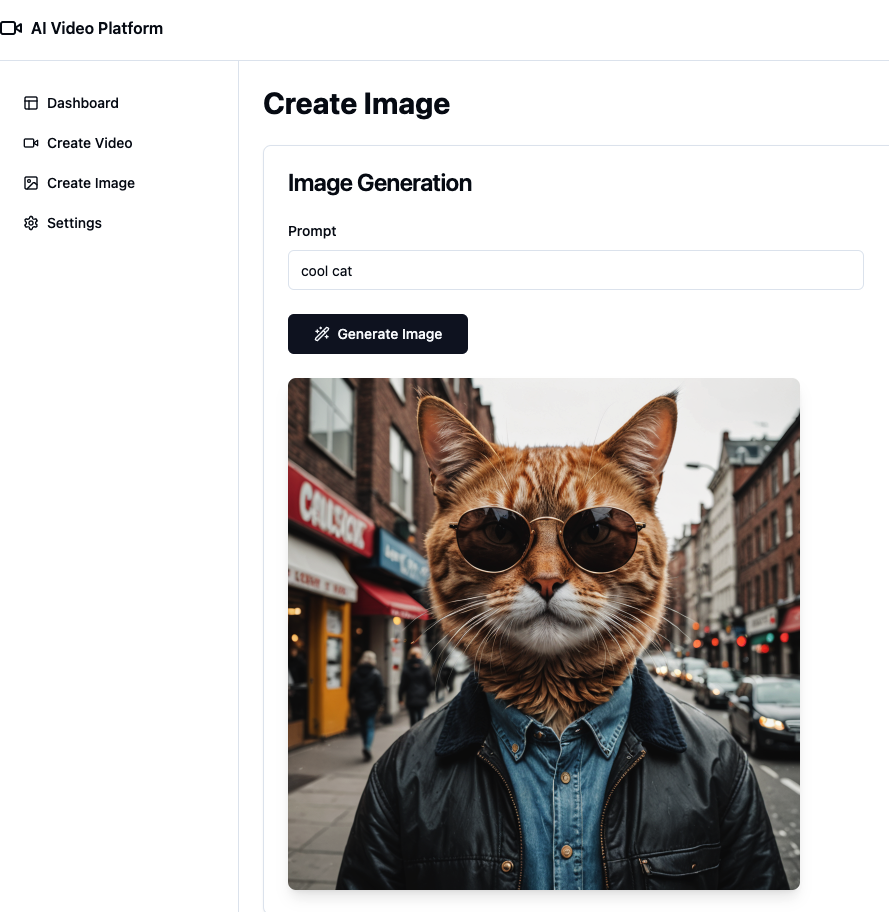This screenshot has width=889, height=912.
Task: Focus the prompt field containing "cool cat"
Action: click(575, 270)
